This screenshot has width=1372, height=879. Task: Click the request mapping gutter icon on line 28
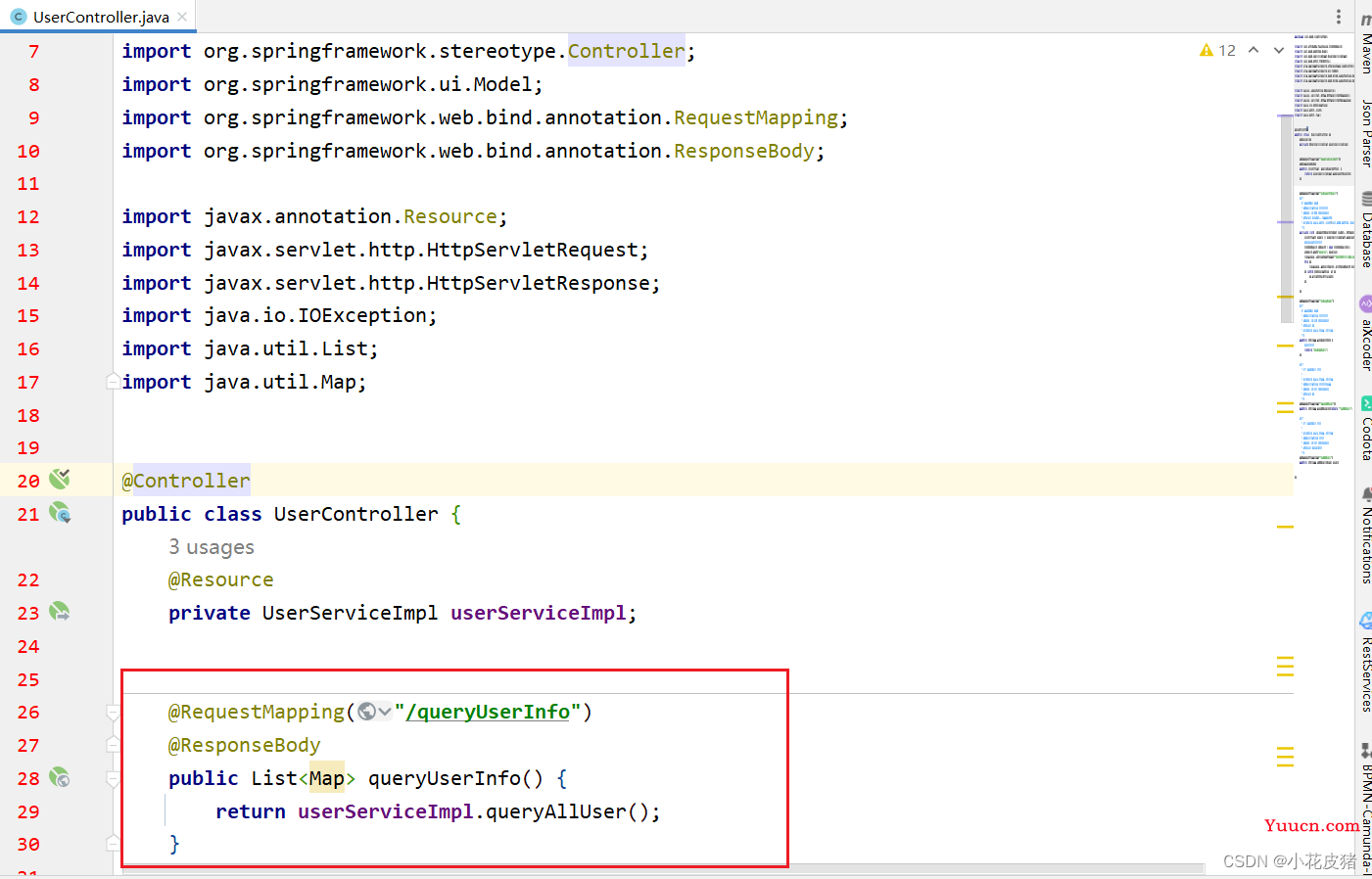click(60, 778)
